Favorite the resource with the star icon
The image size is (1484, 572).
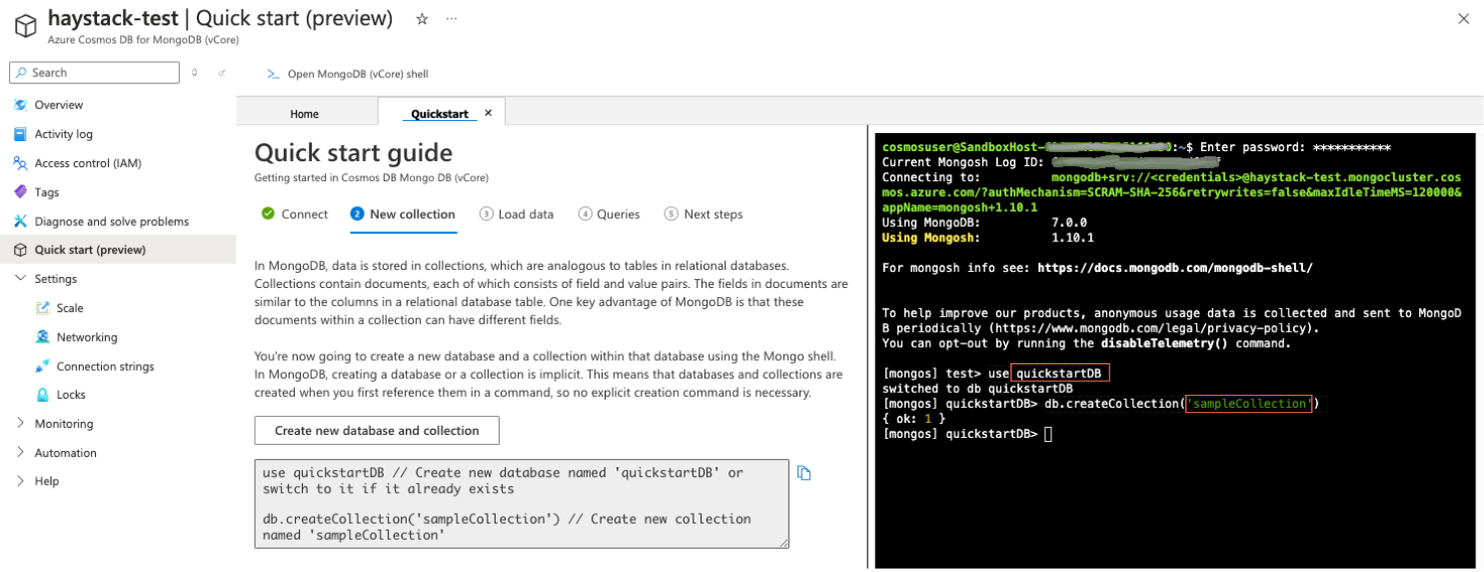point(422,19)
